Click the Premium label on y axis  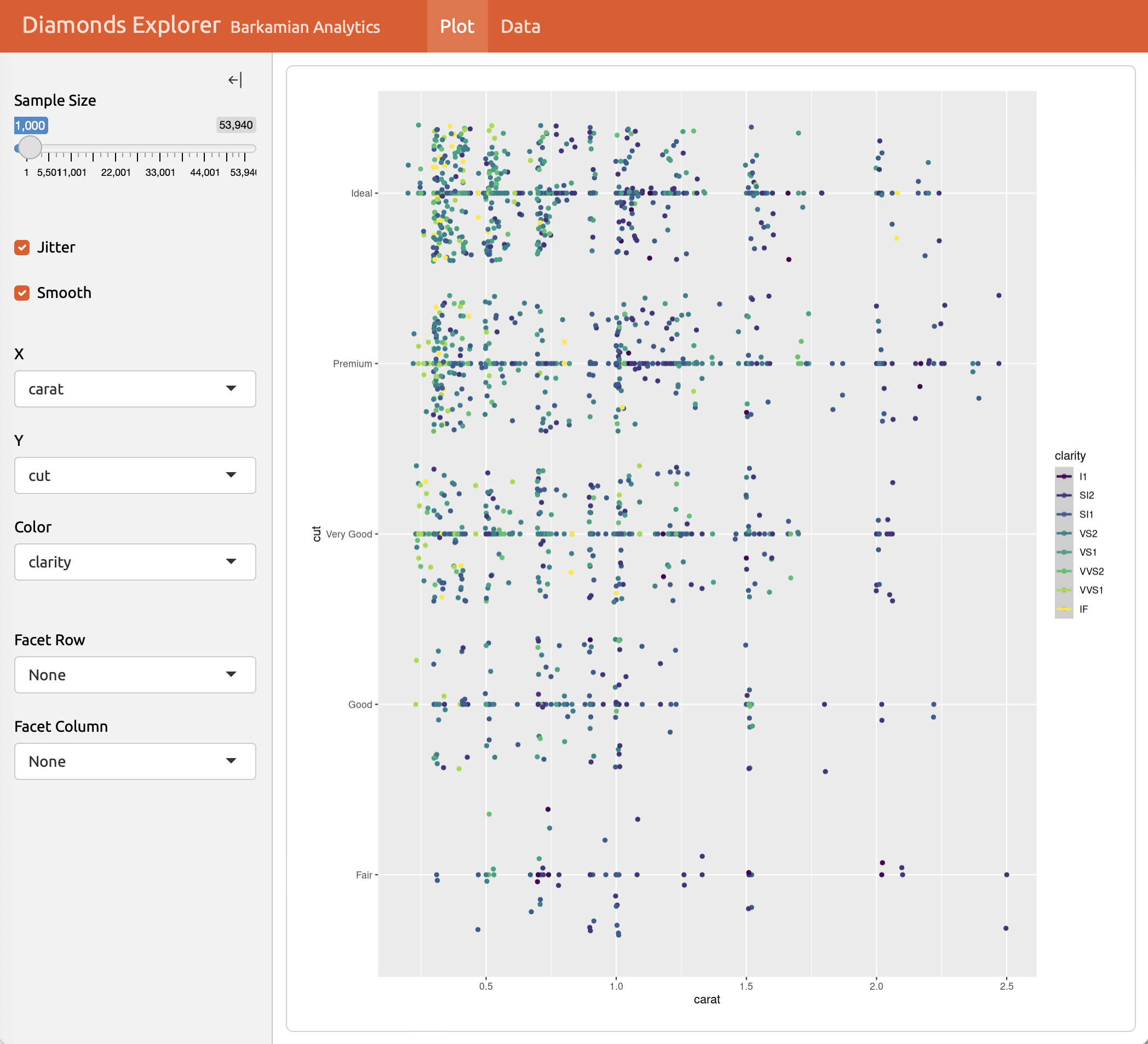tap(352, 363)
